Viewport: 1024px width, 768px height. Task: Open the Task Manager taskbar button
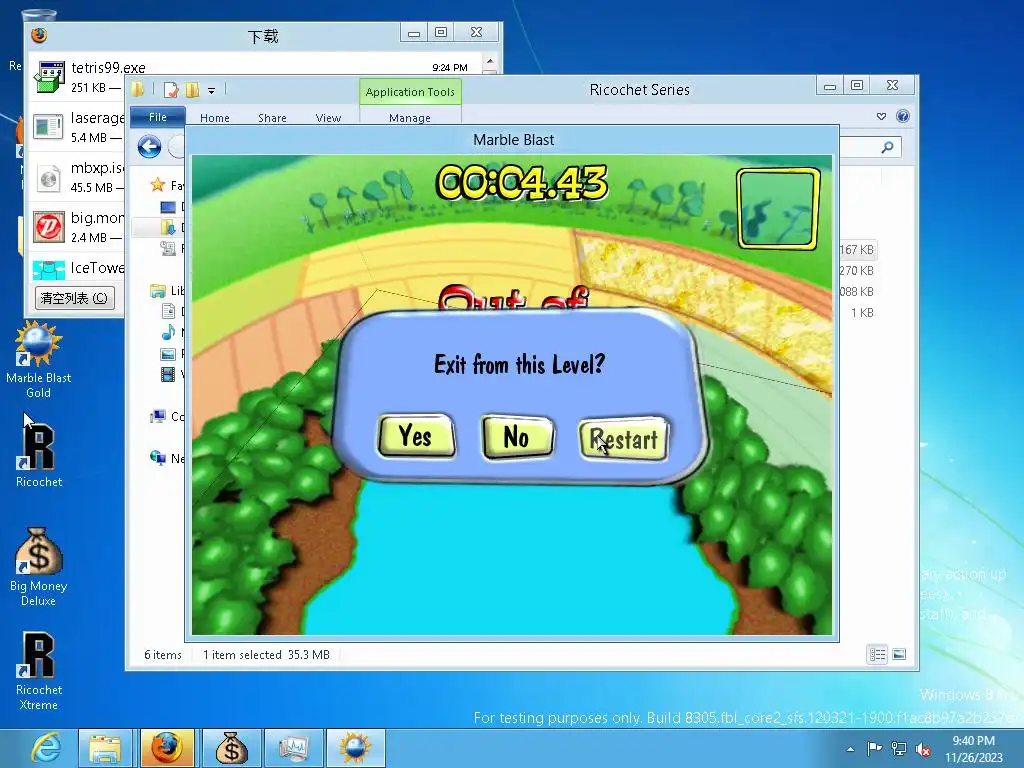pos(293,748)
